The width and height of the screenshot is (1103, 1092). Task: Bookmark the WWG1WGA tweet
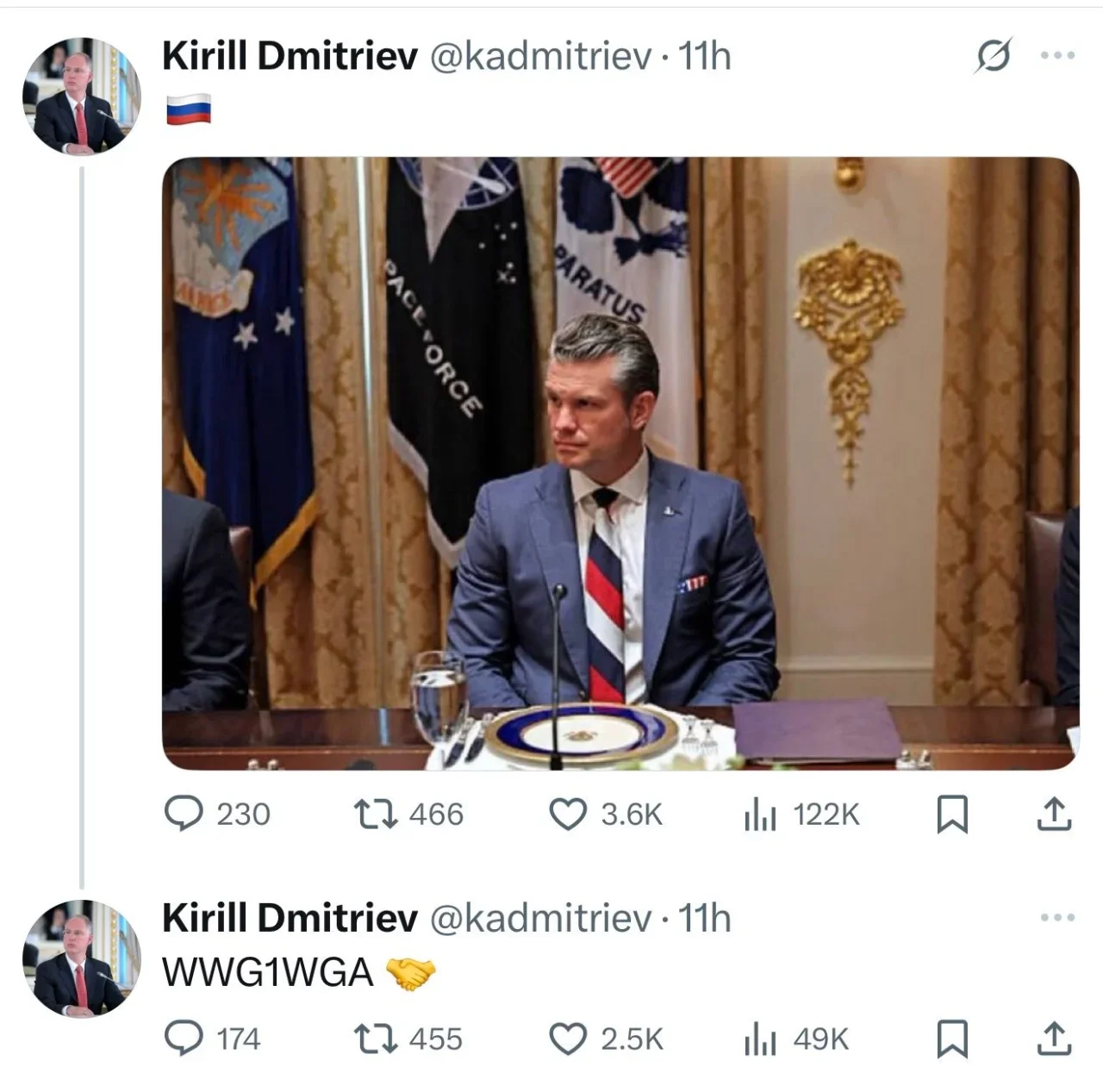tap(952, 1040)
